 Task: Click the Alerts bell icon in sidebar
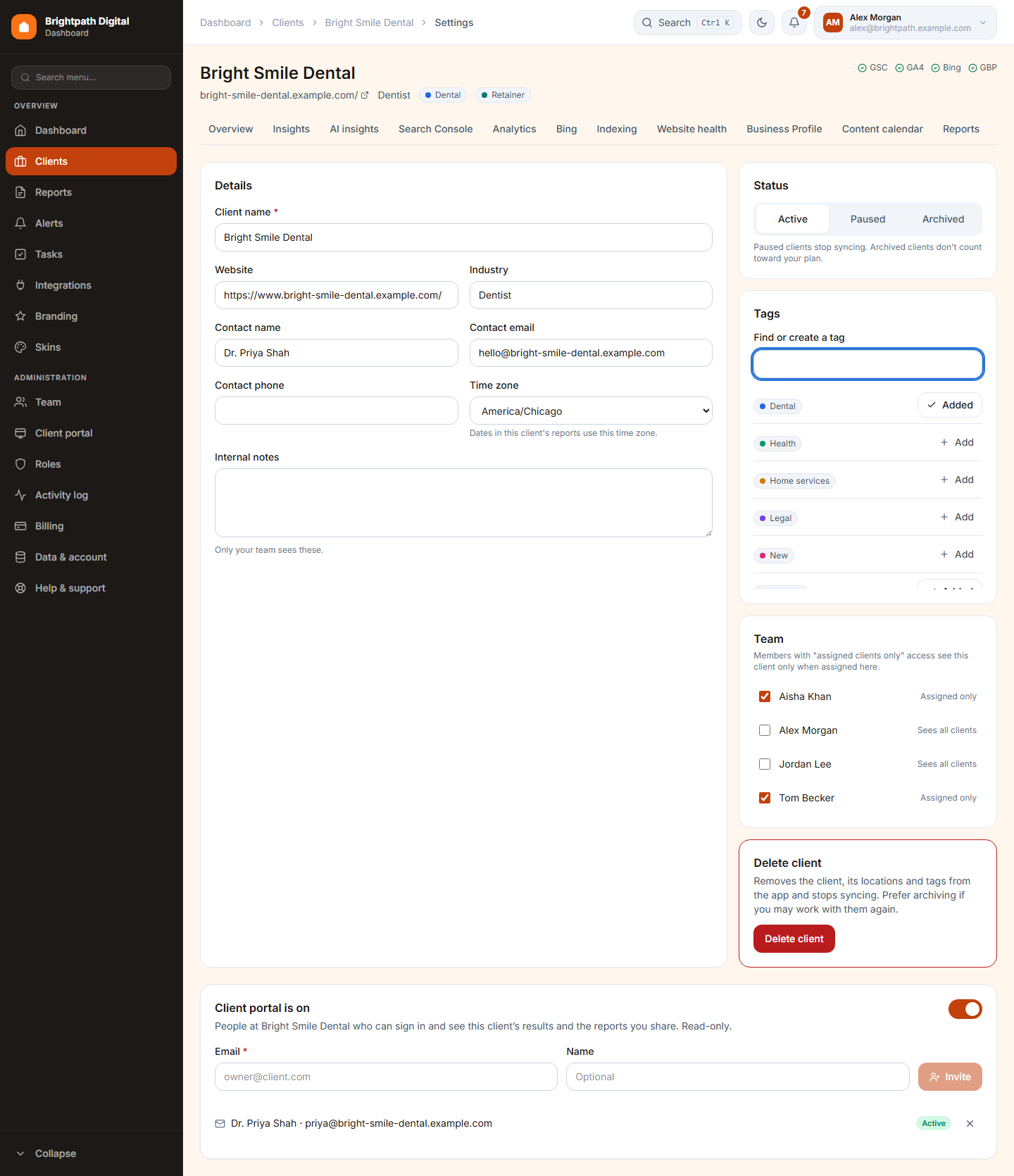click(20, 223)
